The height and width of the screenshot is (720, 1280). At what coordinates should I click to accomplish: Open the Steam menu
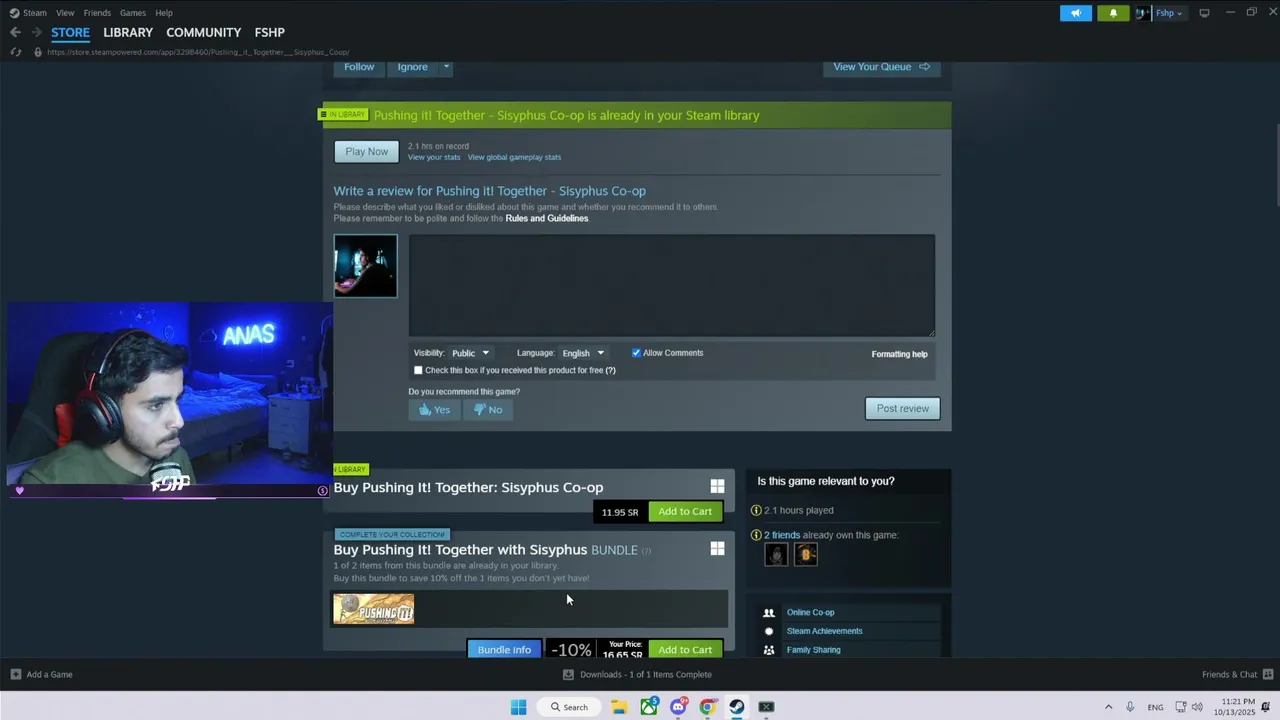tap(34, 13)
